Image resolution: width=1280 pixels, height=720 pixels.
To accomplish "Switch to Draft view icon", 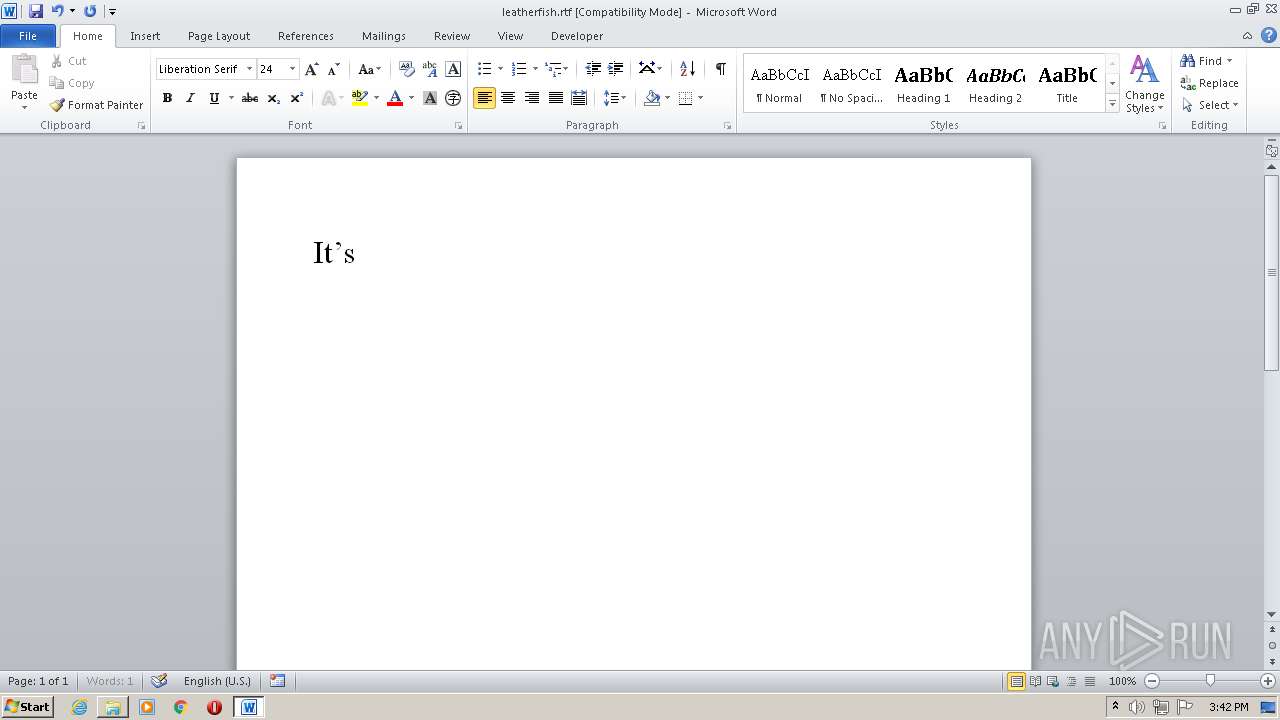I will (1089, 681).
